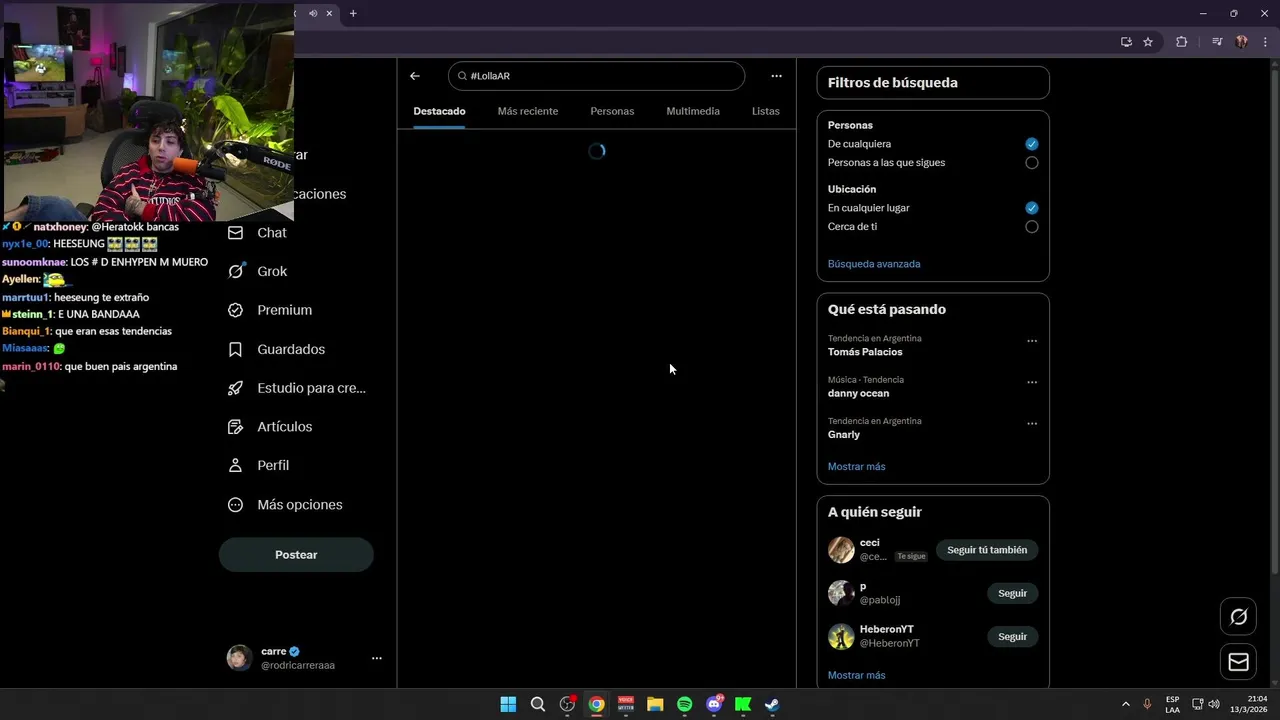Open the Premium badge icon
The height and width of the screenshot is (720, 1280).
[x=235, y=310]
